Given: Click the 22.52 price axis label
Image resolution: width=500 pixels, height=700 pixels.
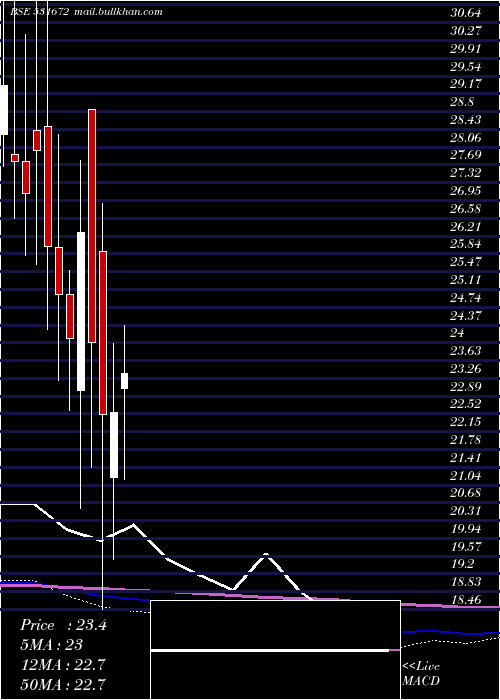Looking at the screenshot, I should click(x=466, y=404).
